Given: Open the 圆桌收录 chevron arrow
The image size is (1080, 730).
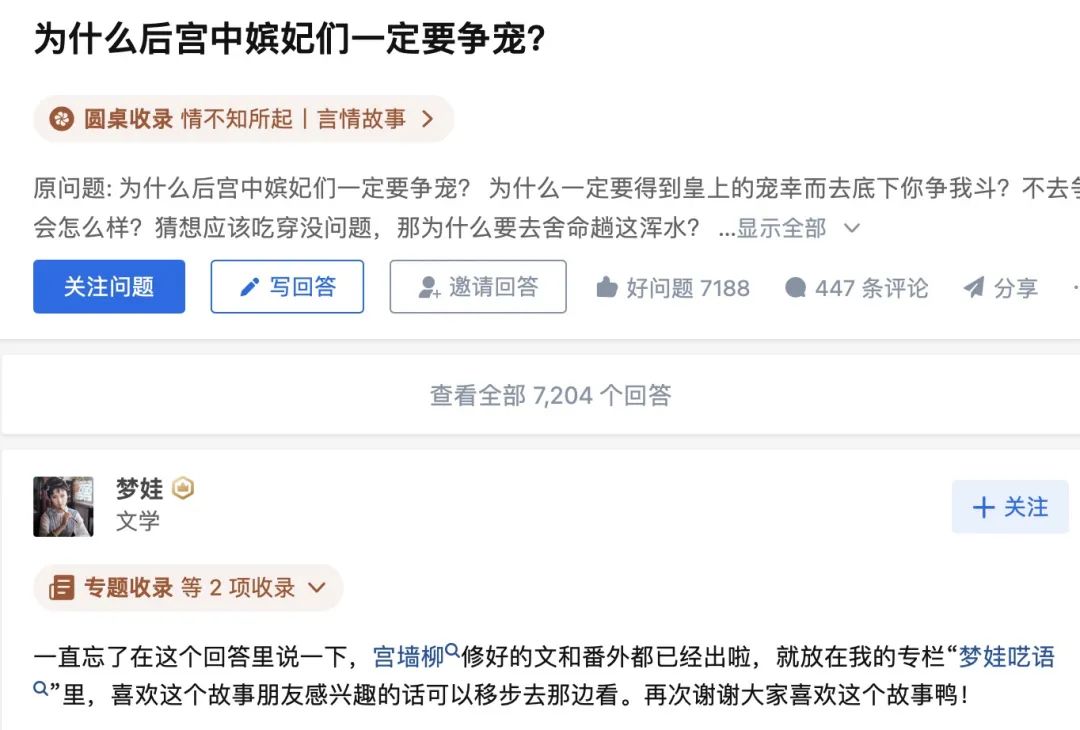Looking at the screenshot, I should point(428,120).
